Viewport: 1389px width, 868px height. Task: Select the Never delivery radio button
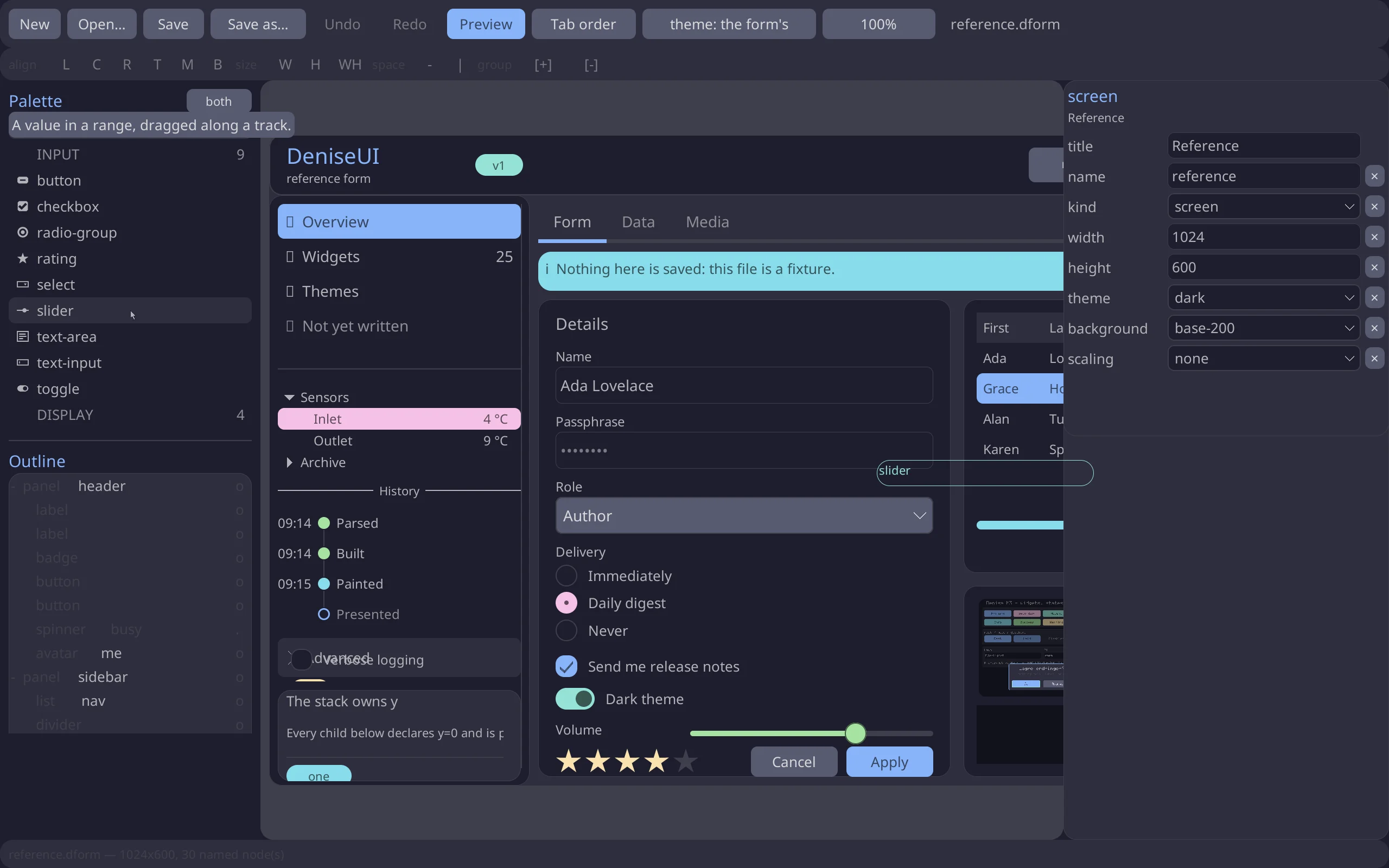click(x=566, y=631)
